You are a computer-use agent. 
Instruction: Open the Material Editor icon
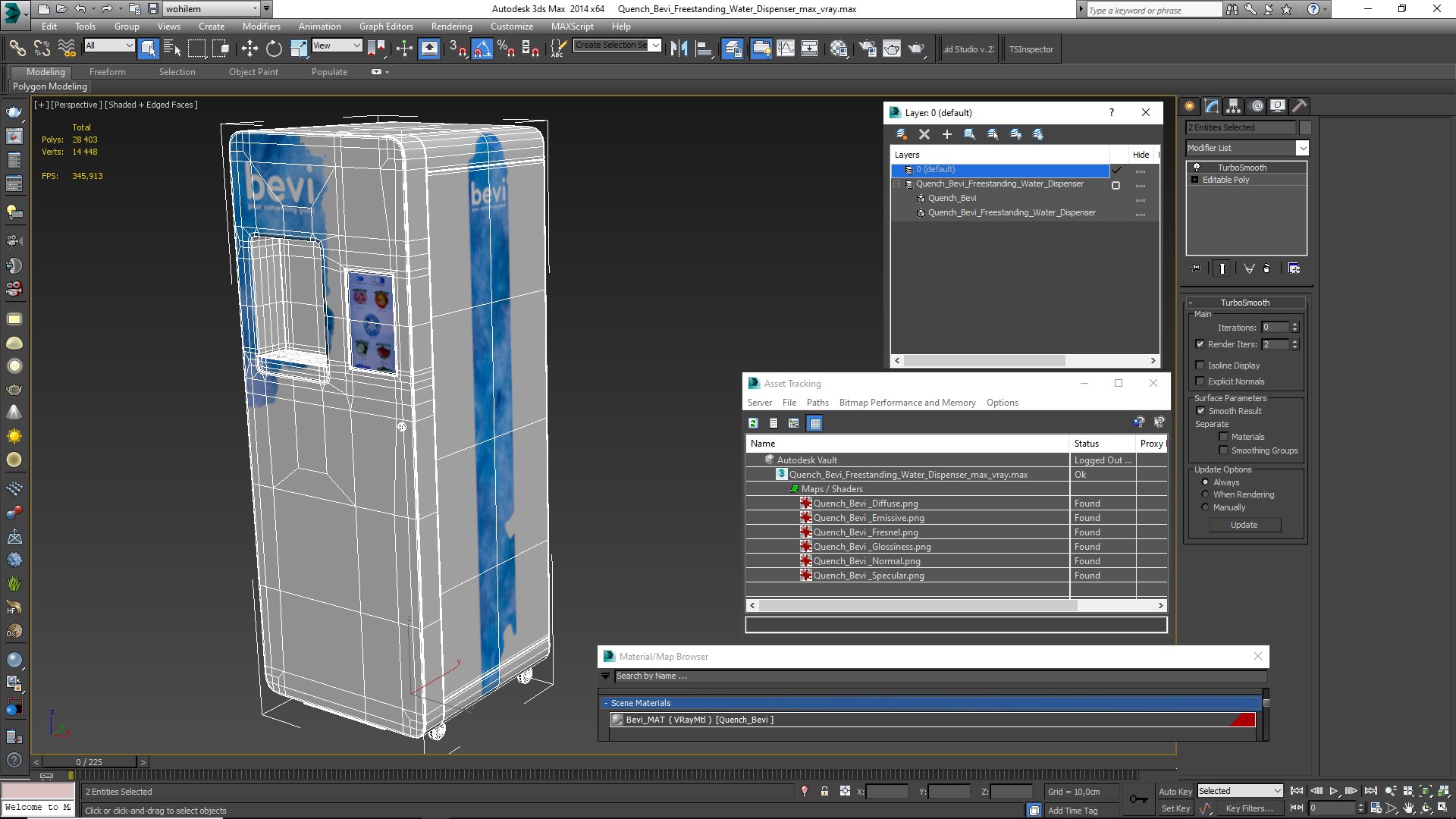click(x=839, y=49)
